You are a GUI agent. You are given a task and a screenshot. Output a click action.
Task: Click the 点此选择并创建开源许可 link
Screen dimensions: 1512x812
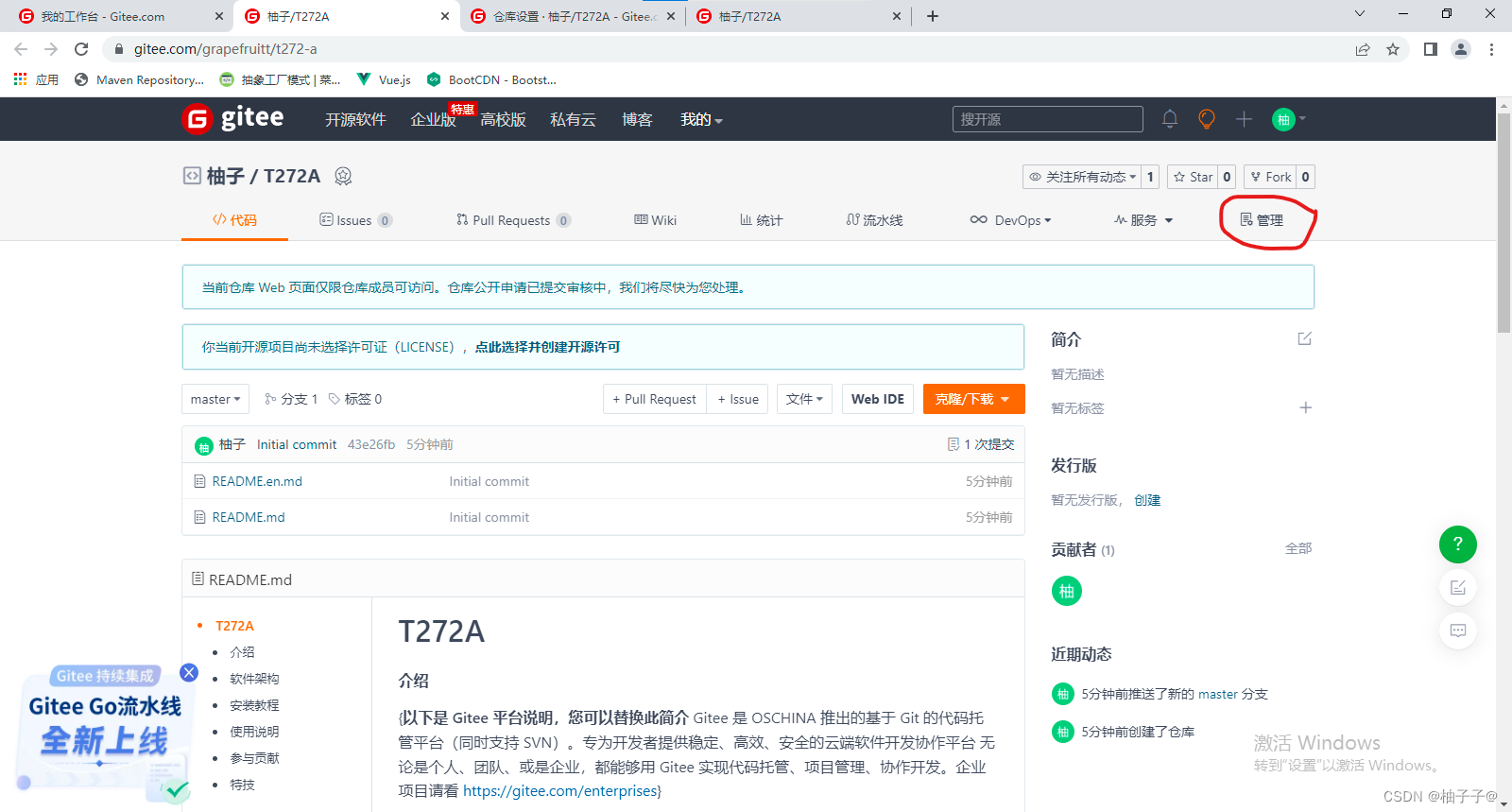point(547,347)
